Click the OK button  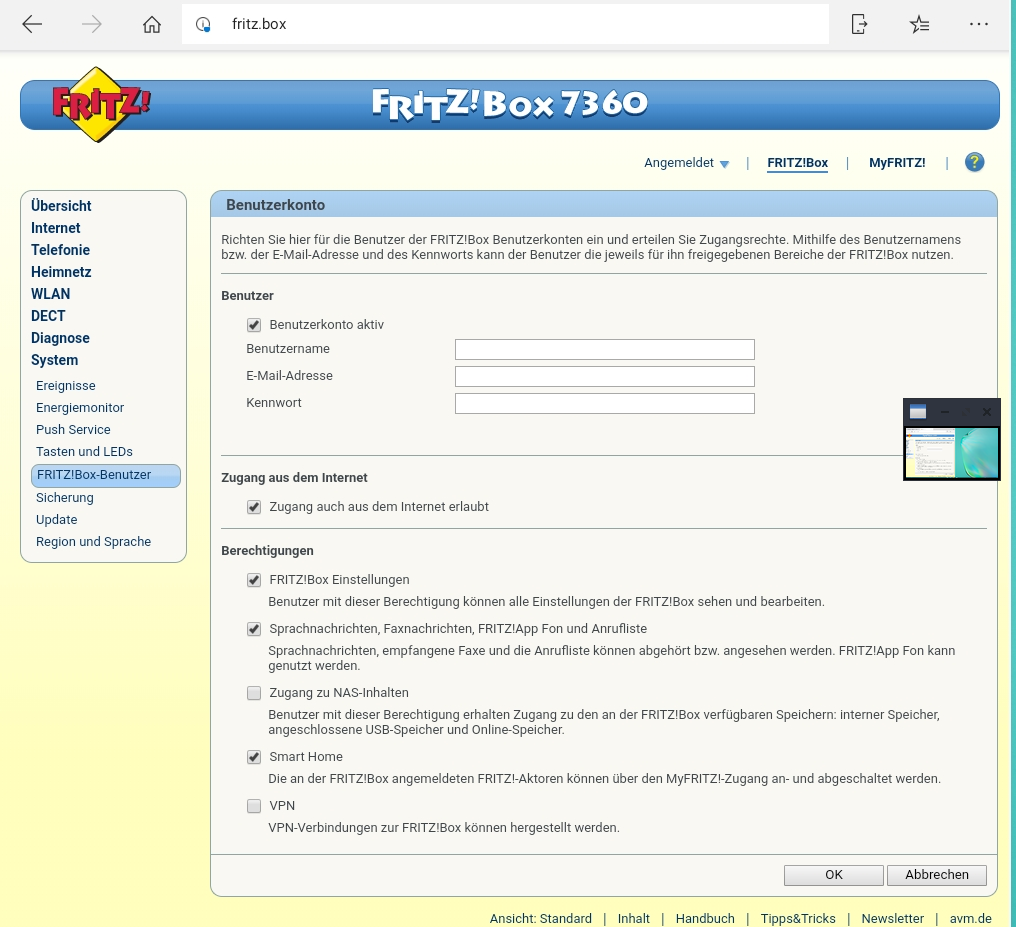[x=833, y=875]
